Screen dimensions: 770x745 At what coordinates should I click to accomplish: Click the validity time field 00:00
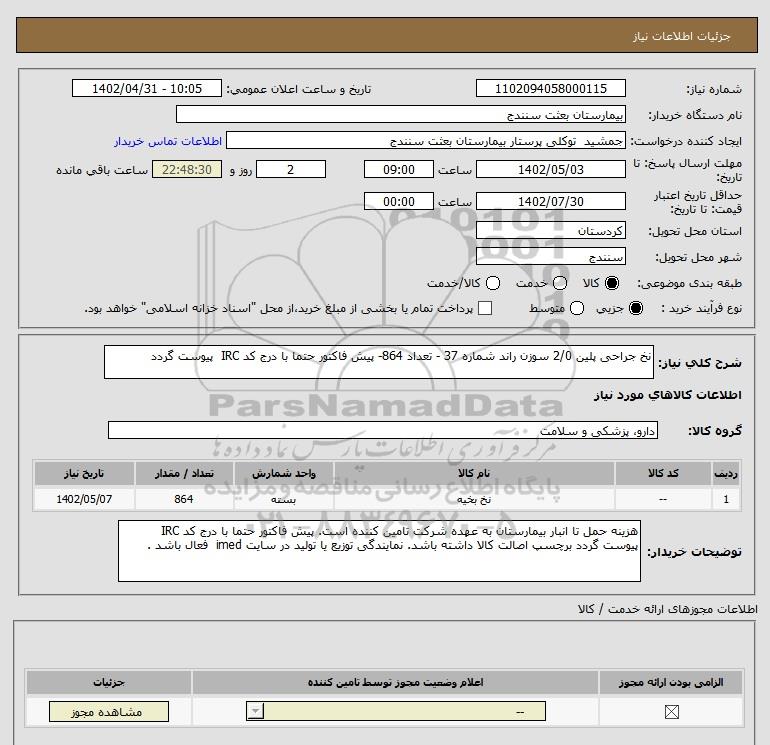coord(399,201)
